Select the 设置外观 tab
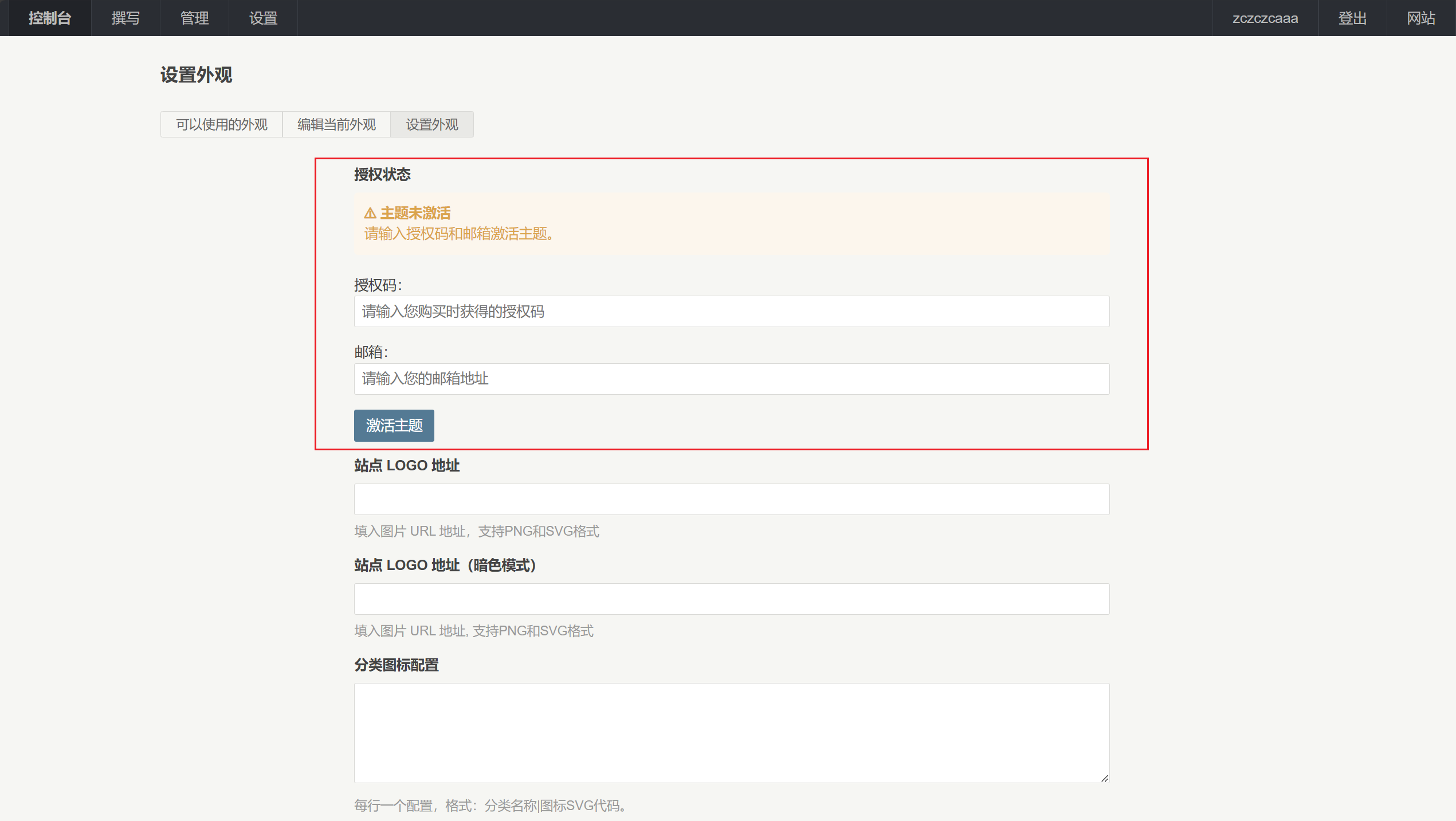The height and width of the screenshot is (821, 1456). pyautogui.click(x=431, y=124)
